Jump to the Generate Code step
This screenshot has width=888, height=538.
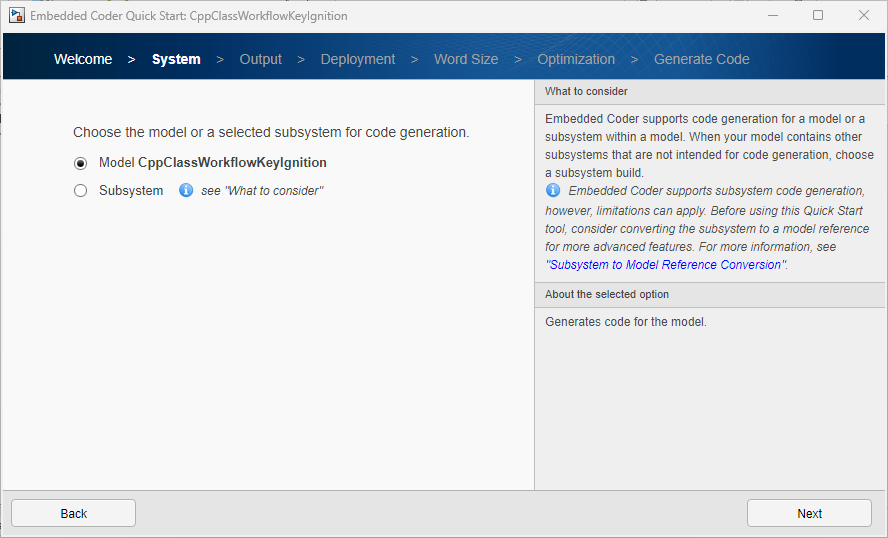[701, 59]
